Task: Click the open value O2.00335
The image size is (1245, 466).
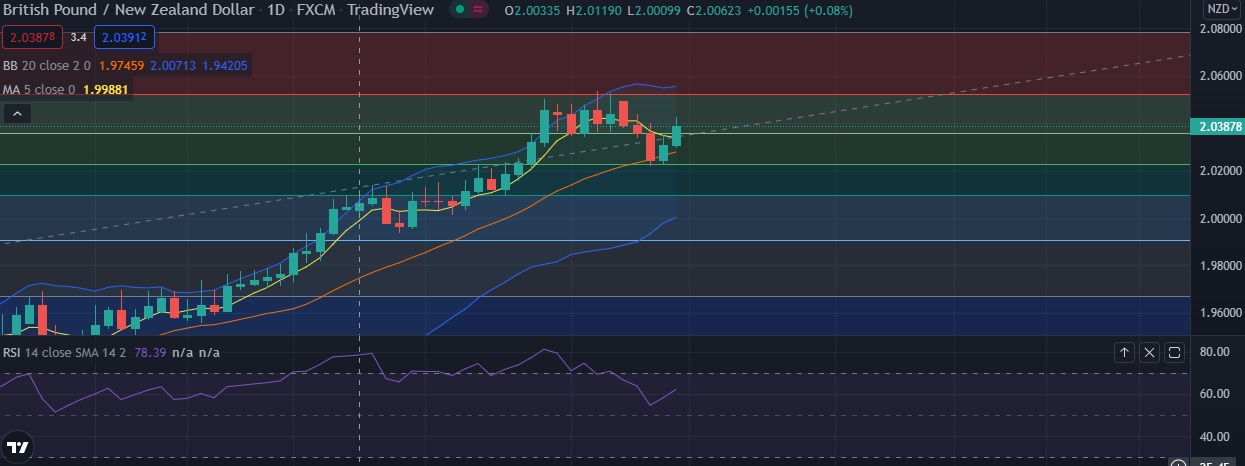Action: (533, 10)
